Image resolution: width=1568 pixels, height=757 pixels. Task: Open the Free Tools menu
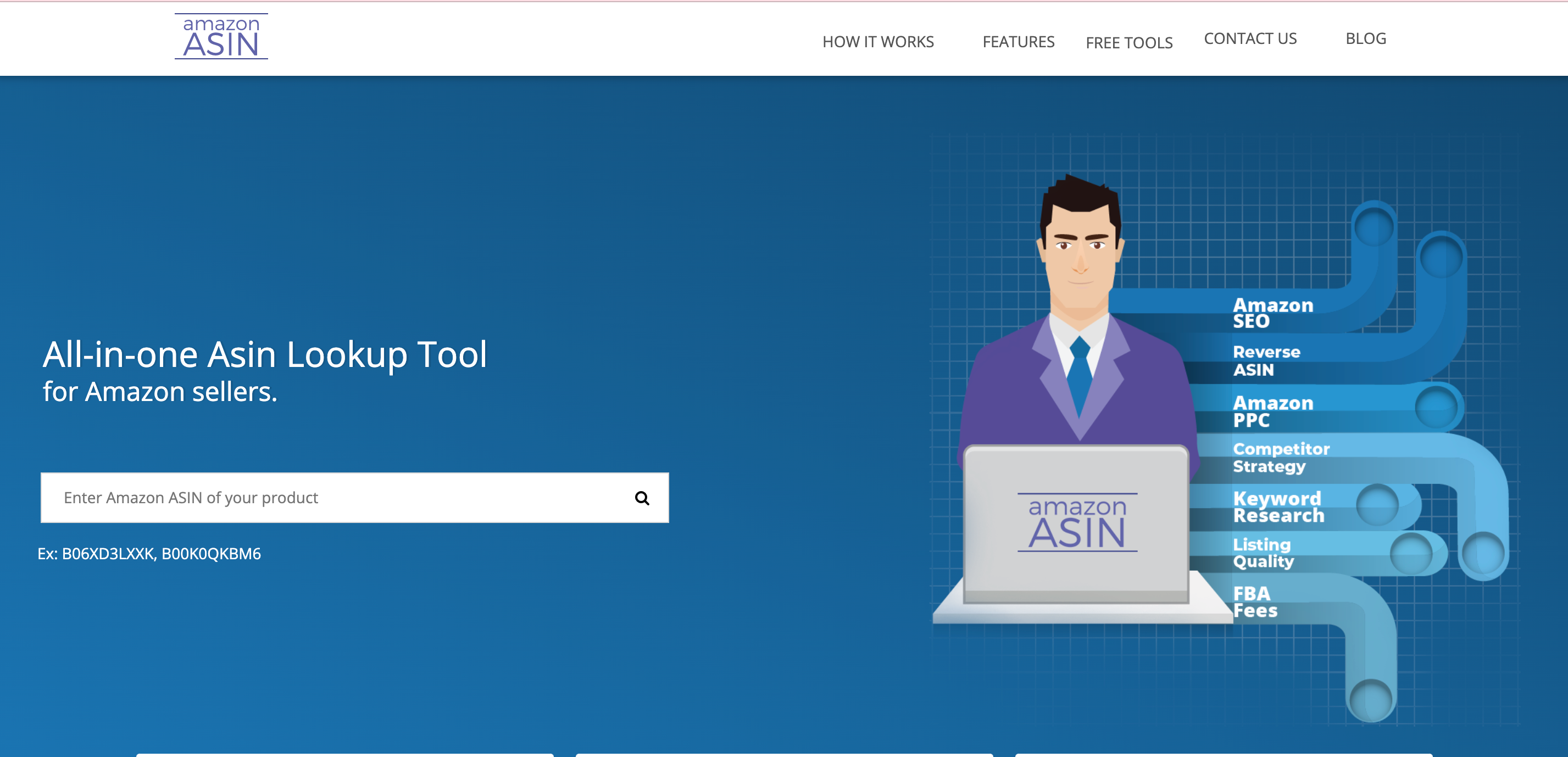pos(1128,43)
